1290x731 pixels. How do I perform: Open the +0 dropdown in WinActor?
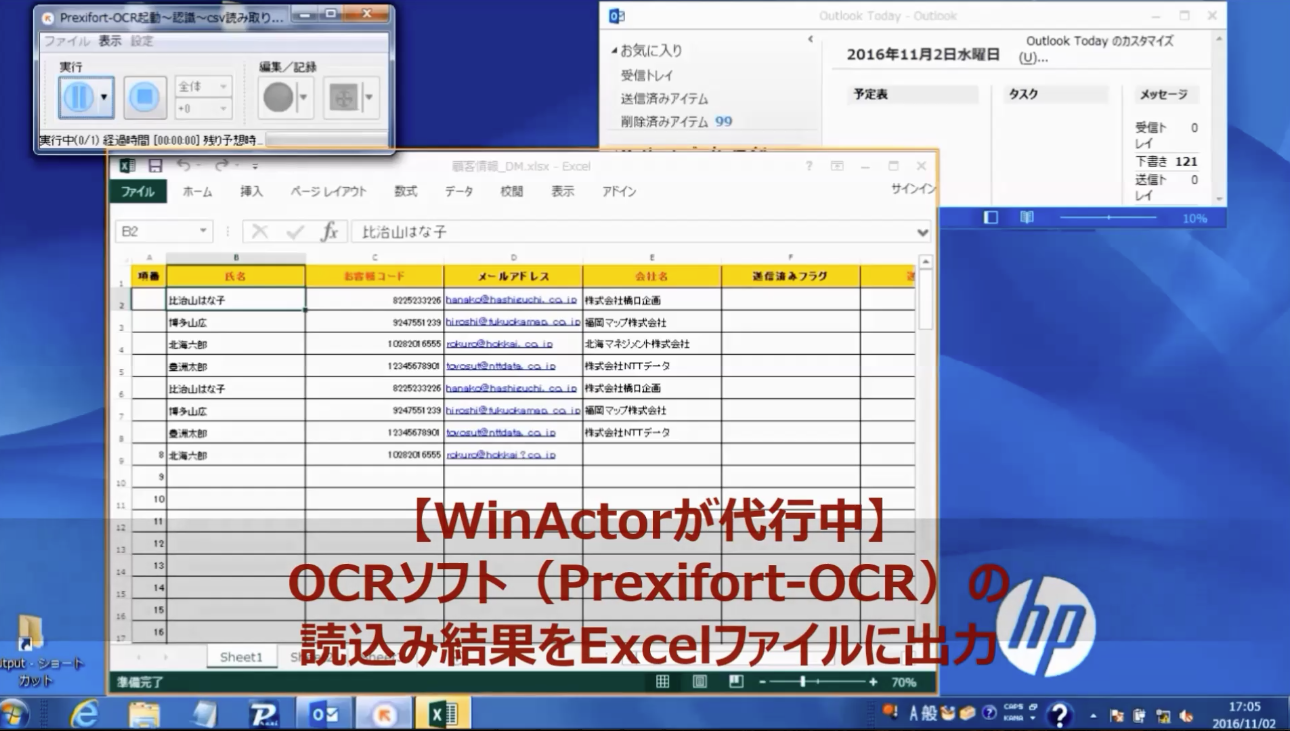[203, 108]
